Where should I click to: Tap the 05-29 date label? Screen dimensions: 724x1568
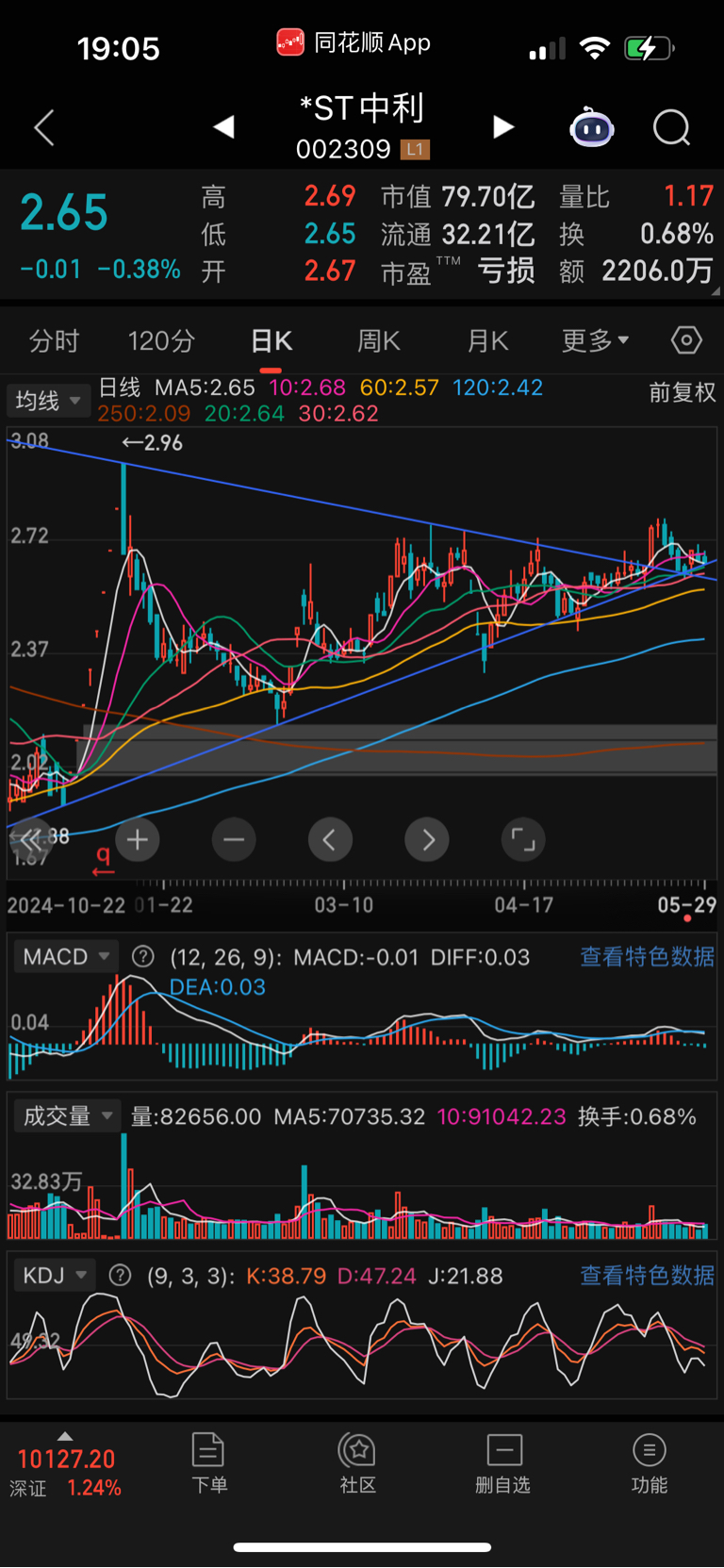(x=686, y=905)
